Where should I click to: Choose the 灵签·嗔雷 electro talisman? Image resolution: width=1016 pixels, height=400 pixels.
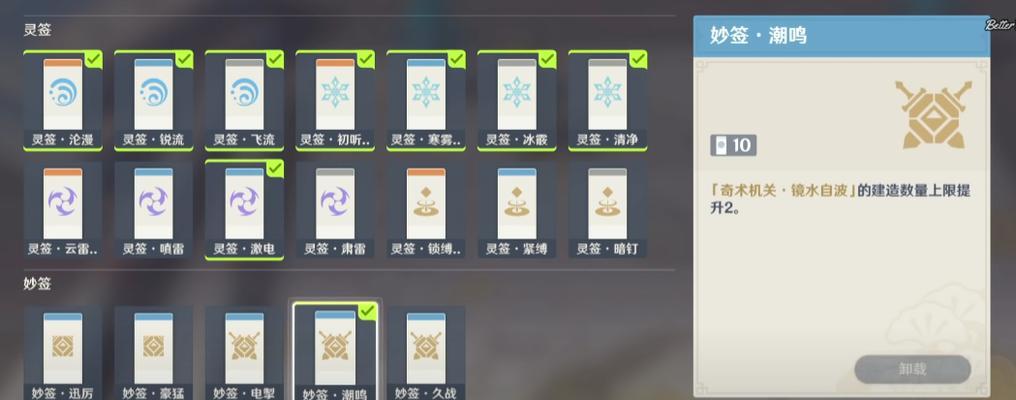[154, 210]
